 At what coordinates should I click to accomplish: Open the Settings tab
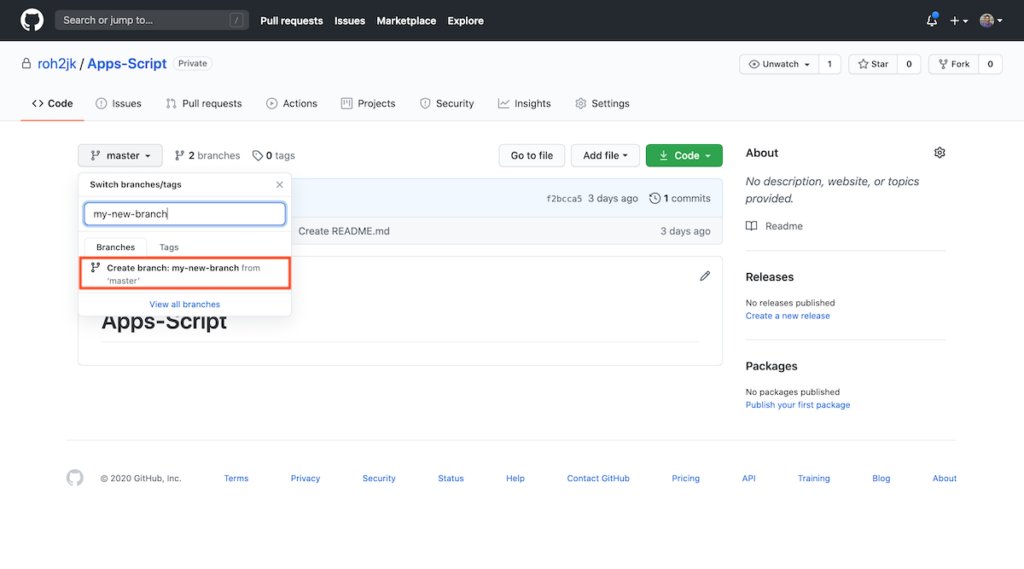tap(602, 103)
